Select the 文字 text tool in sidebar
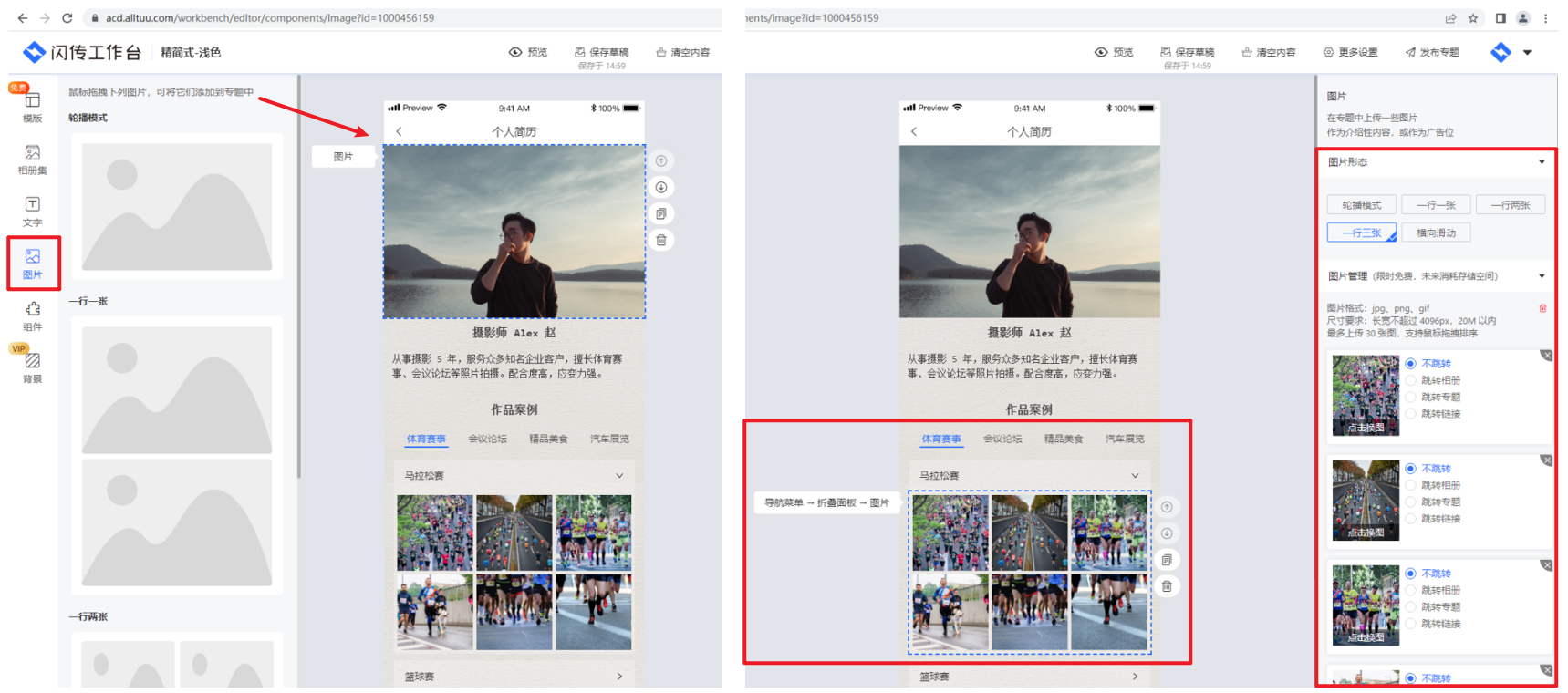The height and width of the screenshot is (693, 1568). (32, 212)
